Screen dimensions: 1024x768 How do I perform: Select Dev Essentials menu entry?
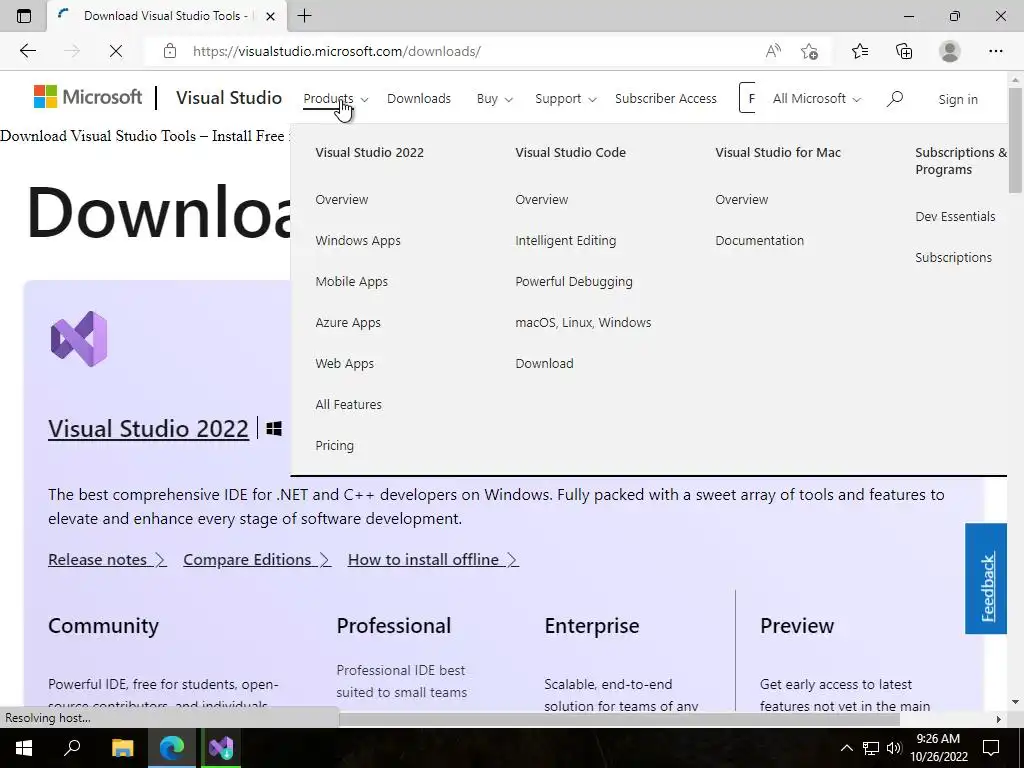[x=955, y=216]
